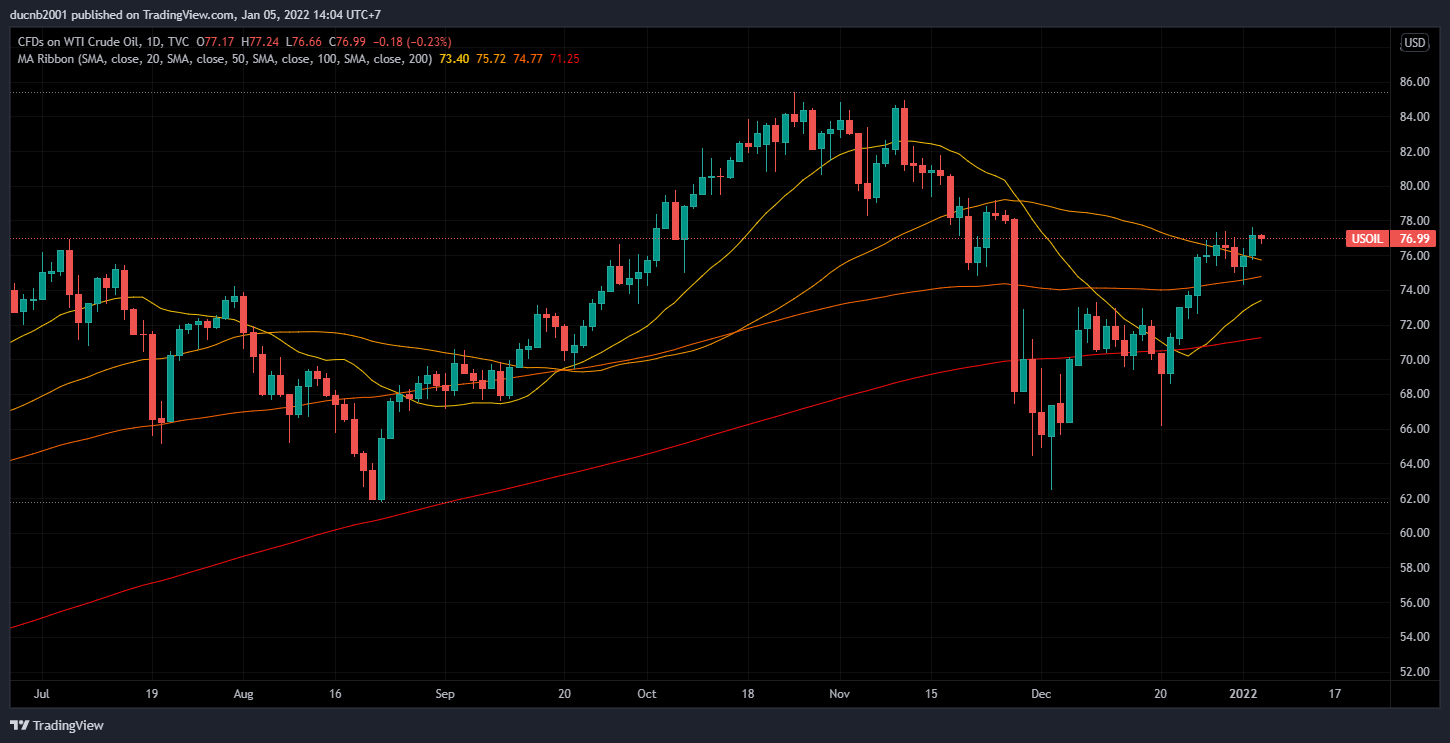Click the 54.00 price axis label
Image resolution: width=1450 pixels, height=743 pixels.
pos(1413,637)
